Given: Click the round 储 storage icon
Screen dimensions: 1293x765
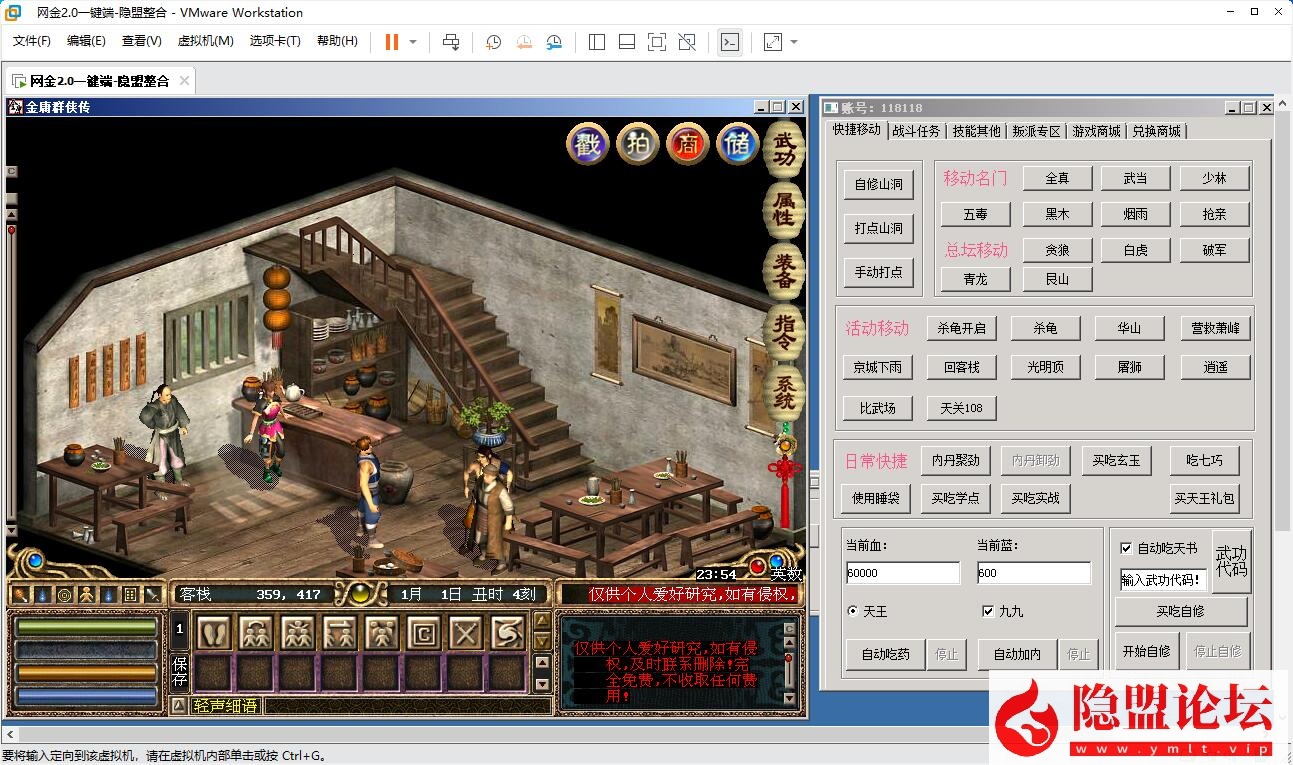Looking at the screenshot, I should (739, 145).
